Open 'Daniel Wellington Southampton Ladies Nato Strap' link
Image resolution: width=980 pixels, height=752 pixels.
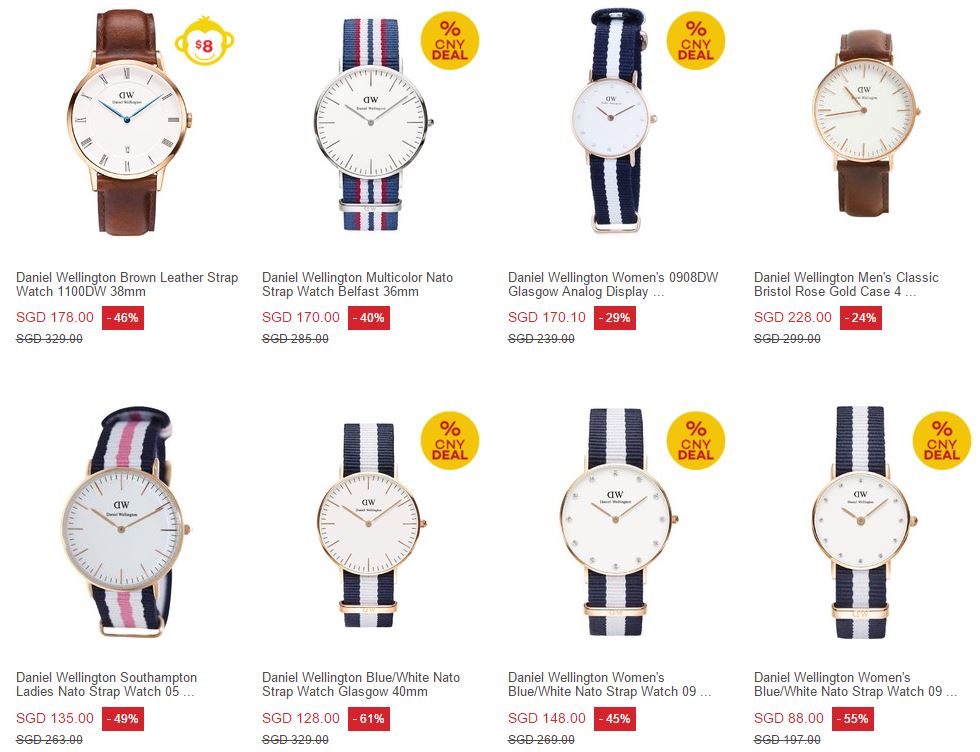(106, 684)
